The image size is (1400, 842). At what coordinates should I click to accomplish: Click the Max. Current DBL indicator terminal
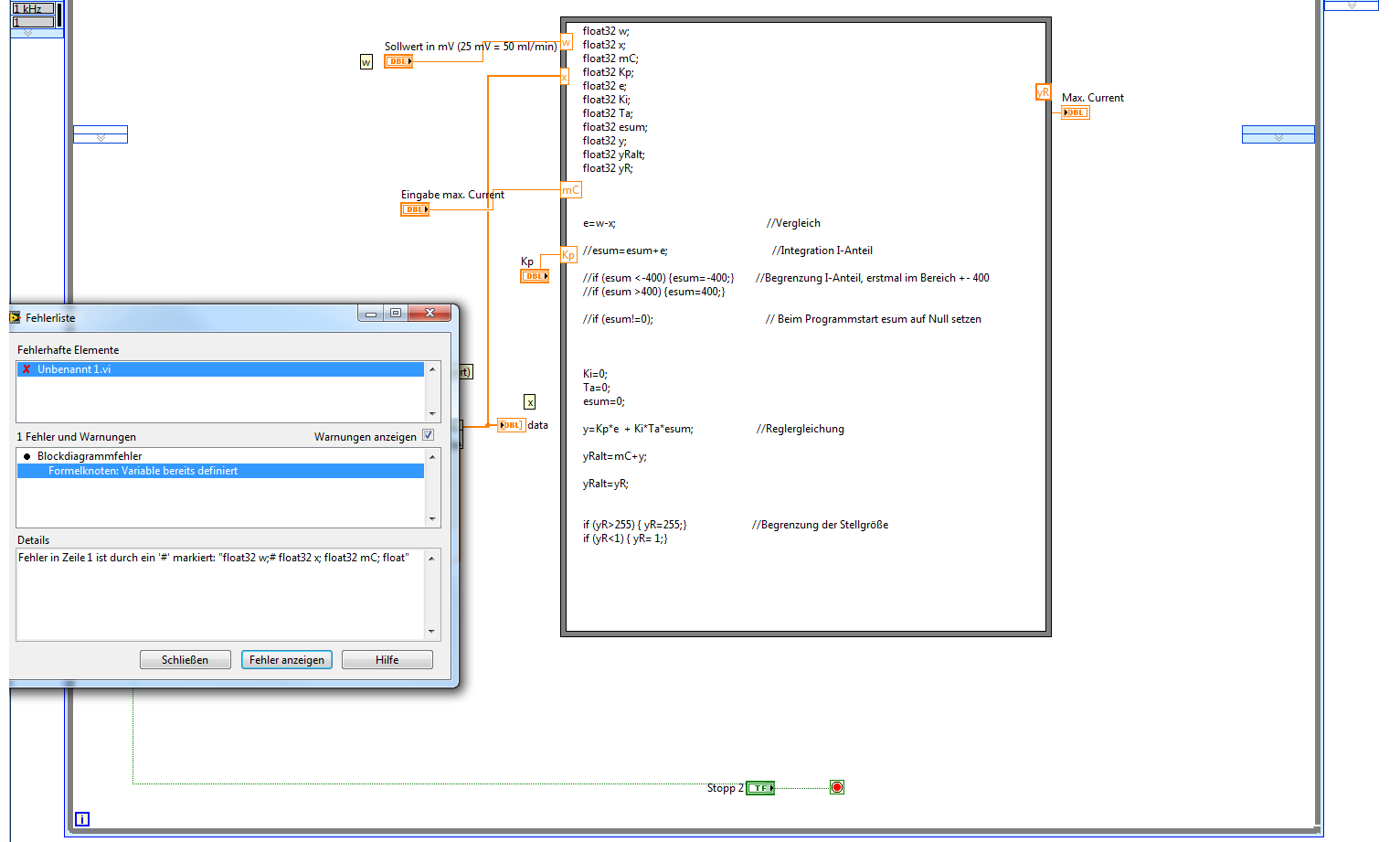1076,112
